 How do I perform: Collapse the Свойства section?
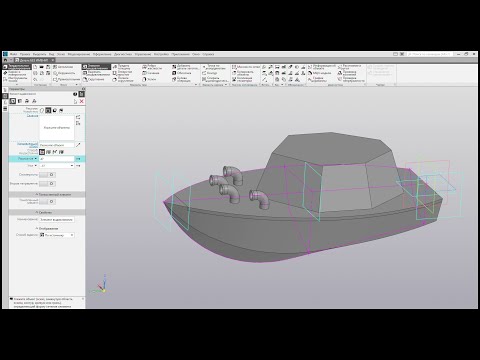(x=47, y=212)
